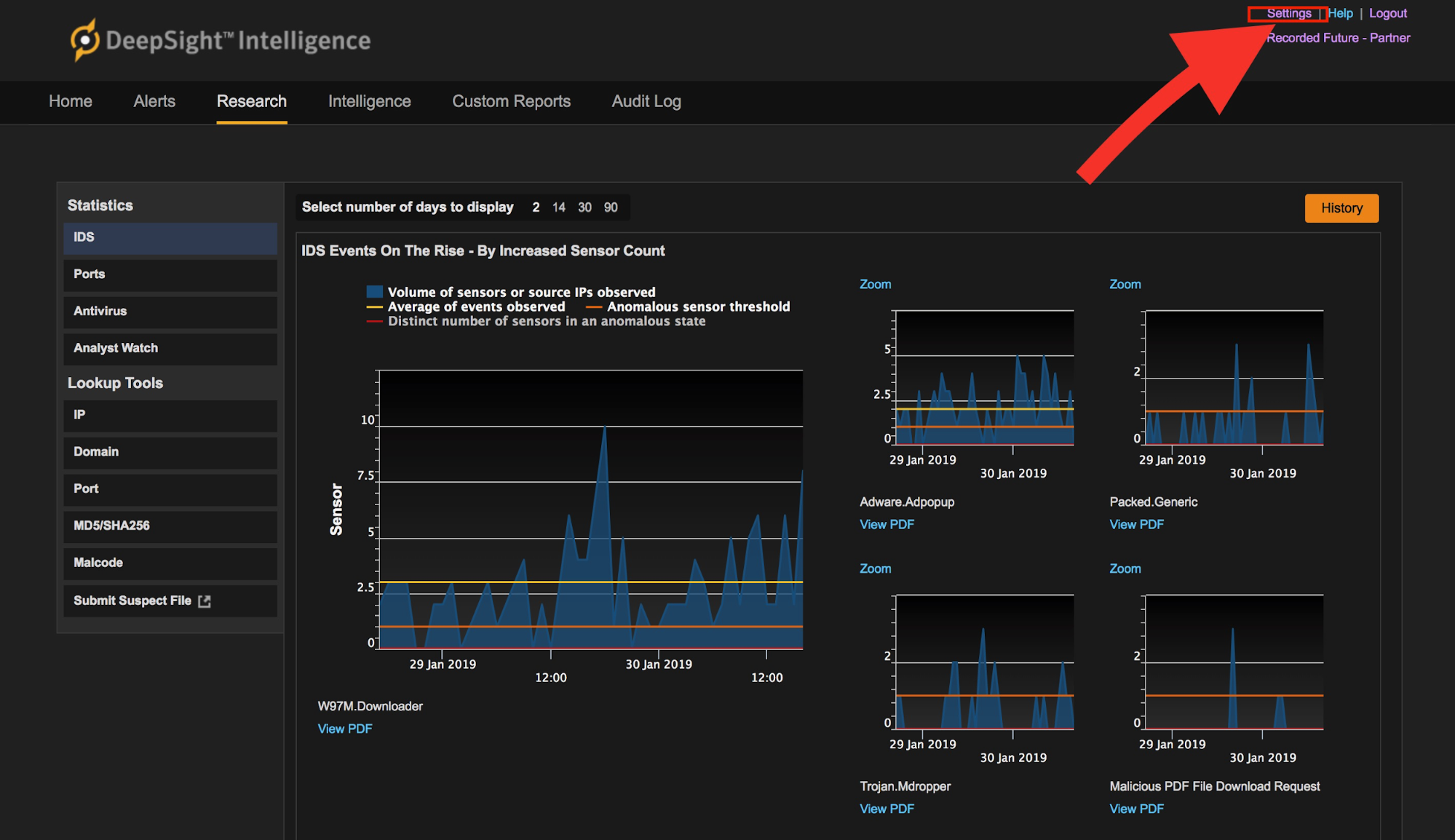Click the Packed.Generic chart thumbnail
Screen dimensions: 1455x840
tap(1234, 378)
